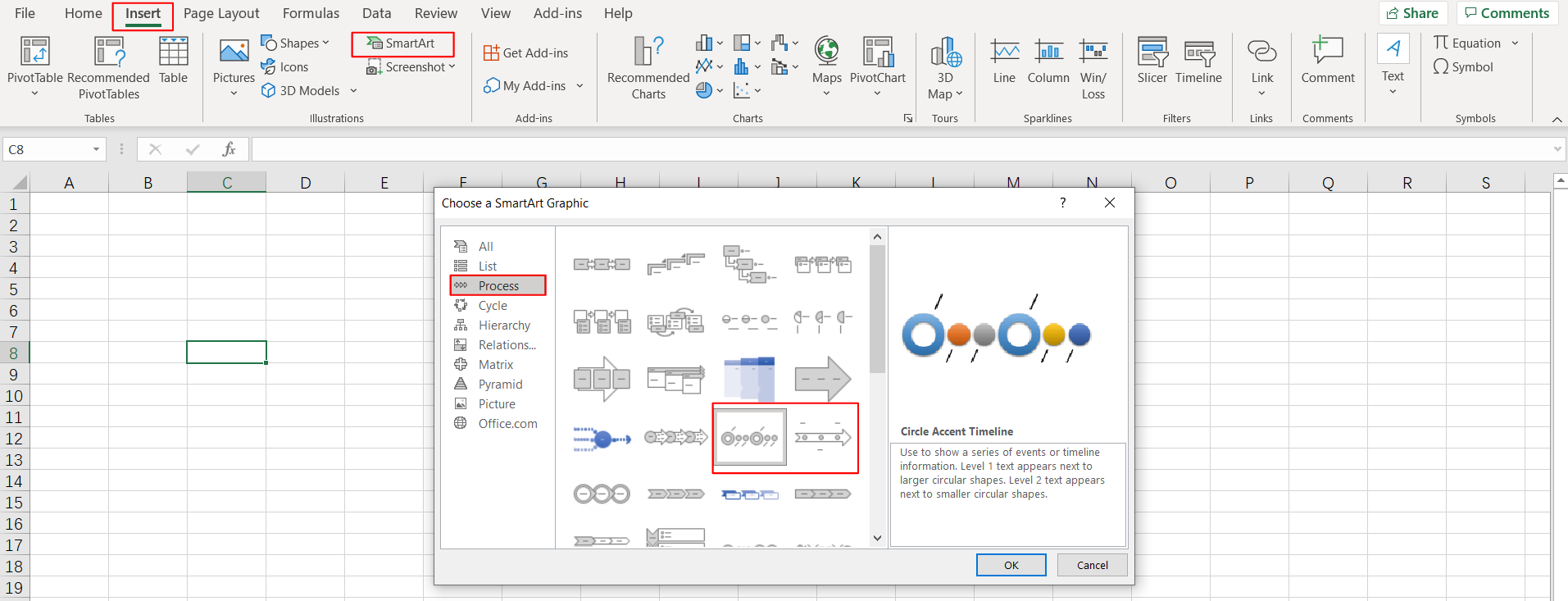The image size is (1568, 601).
Task: Open Recommended PivotTables
Action: point(108,67)
